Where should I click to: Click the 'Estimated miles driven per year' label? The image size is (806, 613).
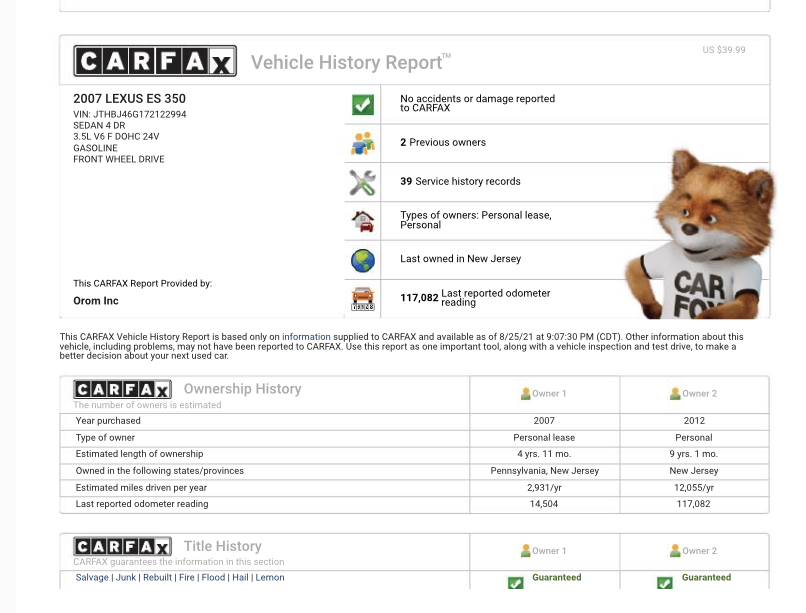click(x=141, y=488)
